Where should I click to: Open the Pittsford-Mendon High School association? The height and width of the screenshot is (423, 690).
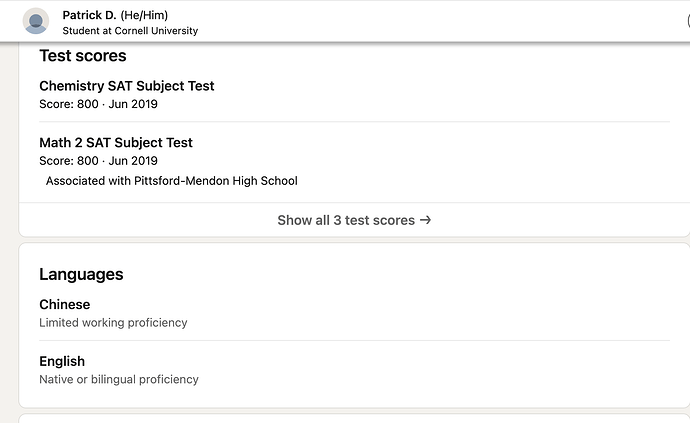172,181
